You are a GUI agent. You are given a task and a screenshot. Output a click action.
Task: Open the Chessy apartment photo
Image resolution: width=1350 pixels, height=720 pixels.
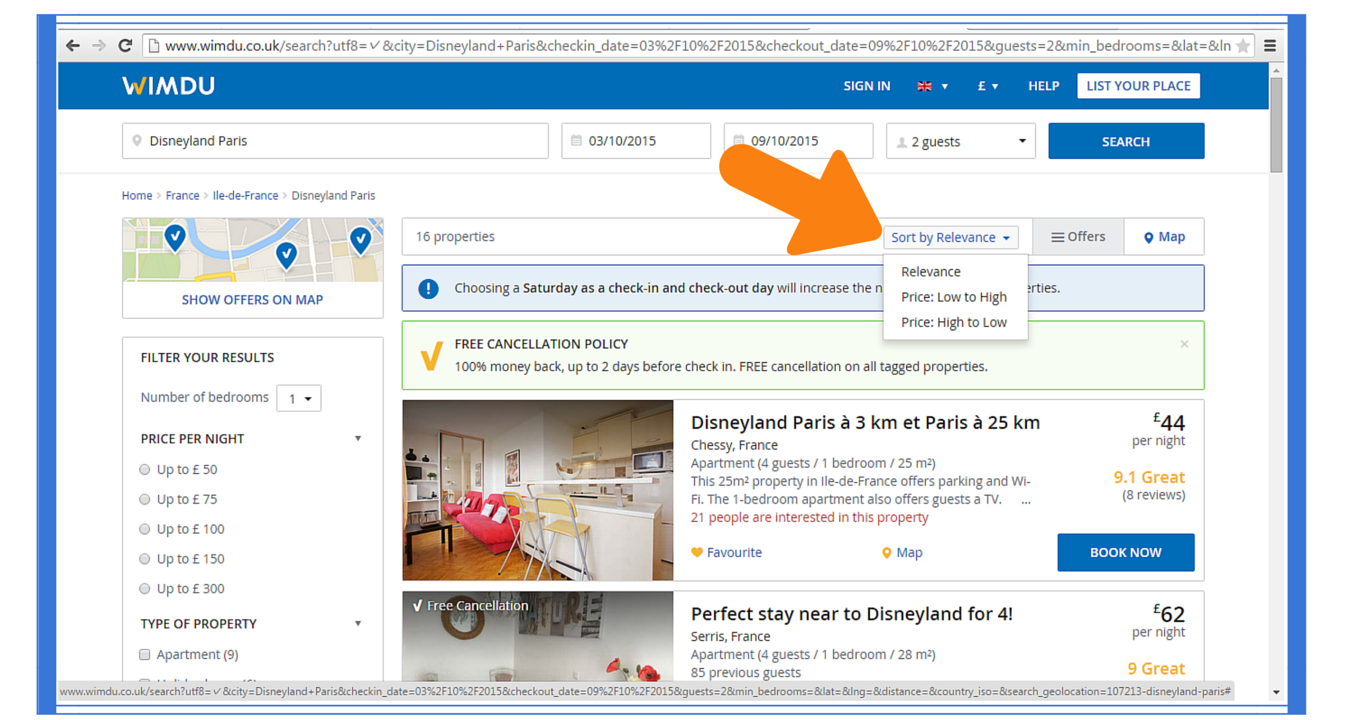538,490
